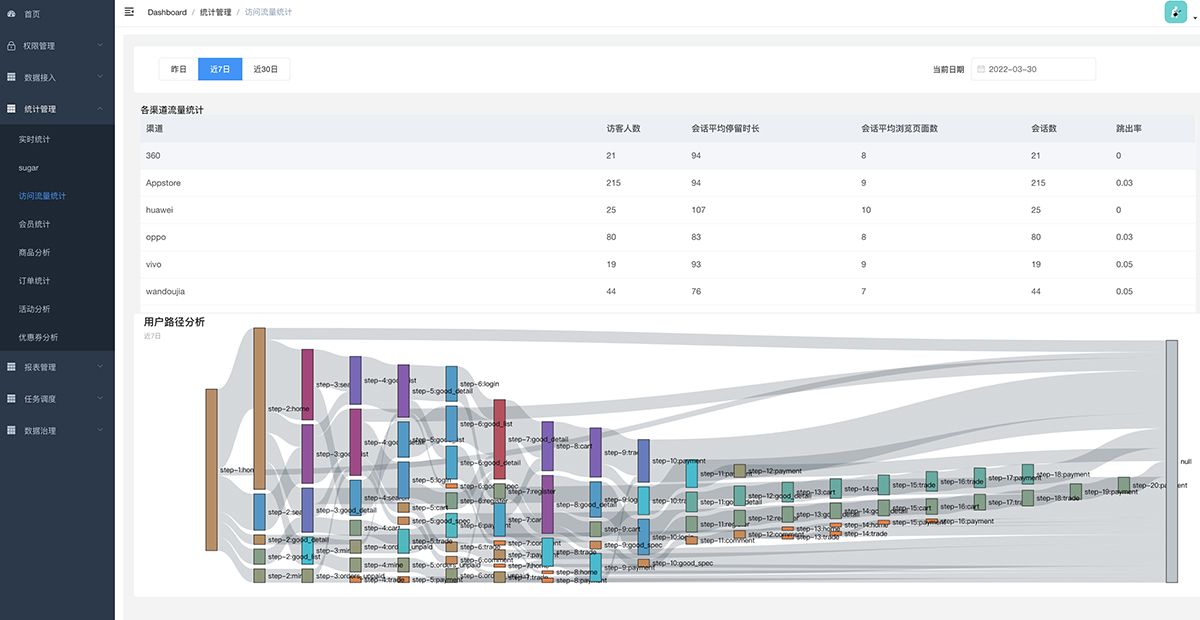Click the step-18:payment Sankey node
The height and width of the screenshot is (620, 1200).
pos(1027,474)
